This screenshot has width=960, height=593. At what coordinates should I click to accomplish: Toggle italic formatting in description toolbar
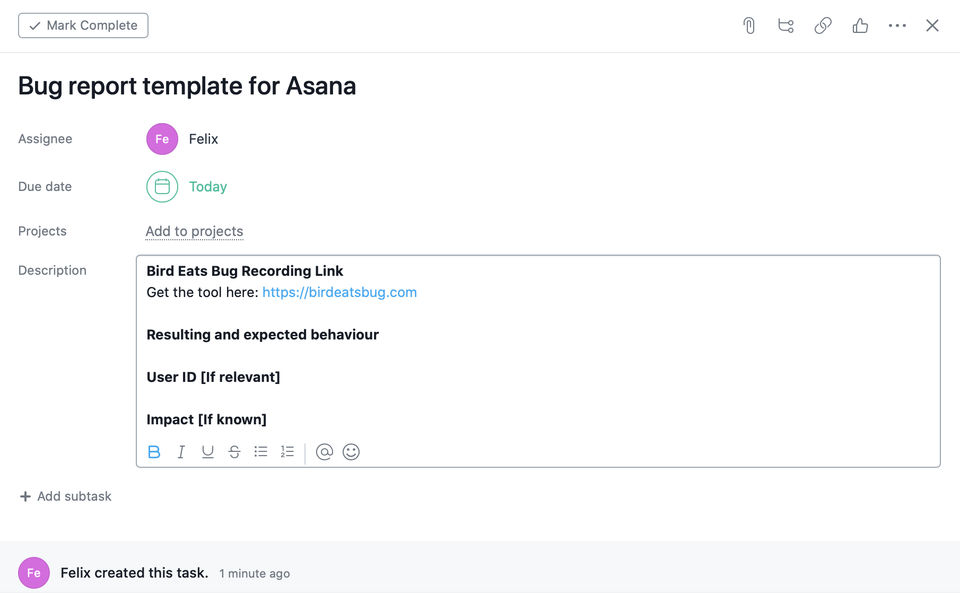tap(181, 452)
